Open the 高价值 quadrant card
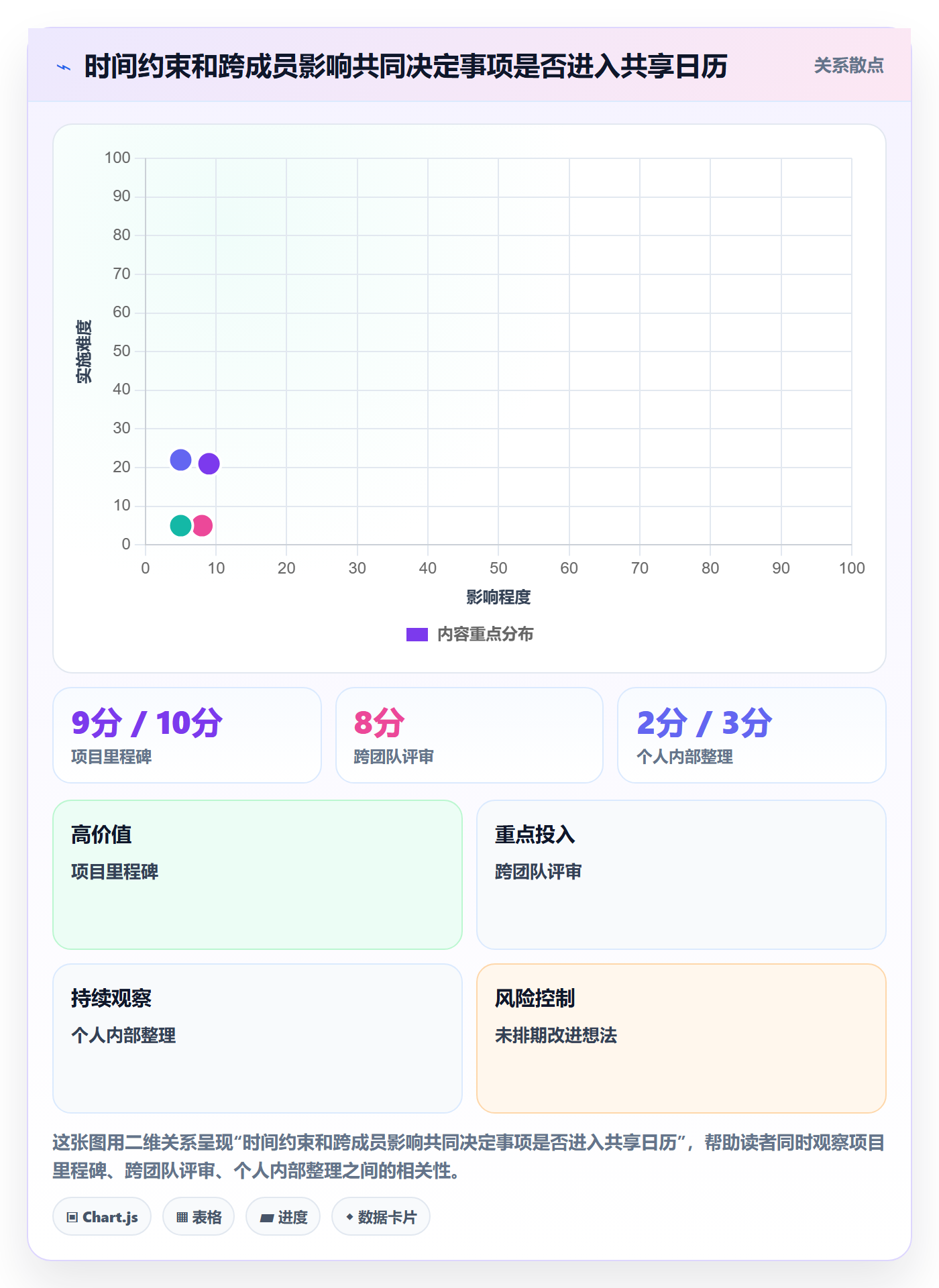Viewport: 939px width, 1288px height. click(x=258, y=875)
